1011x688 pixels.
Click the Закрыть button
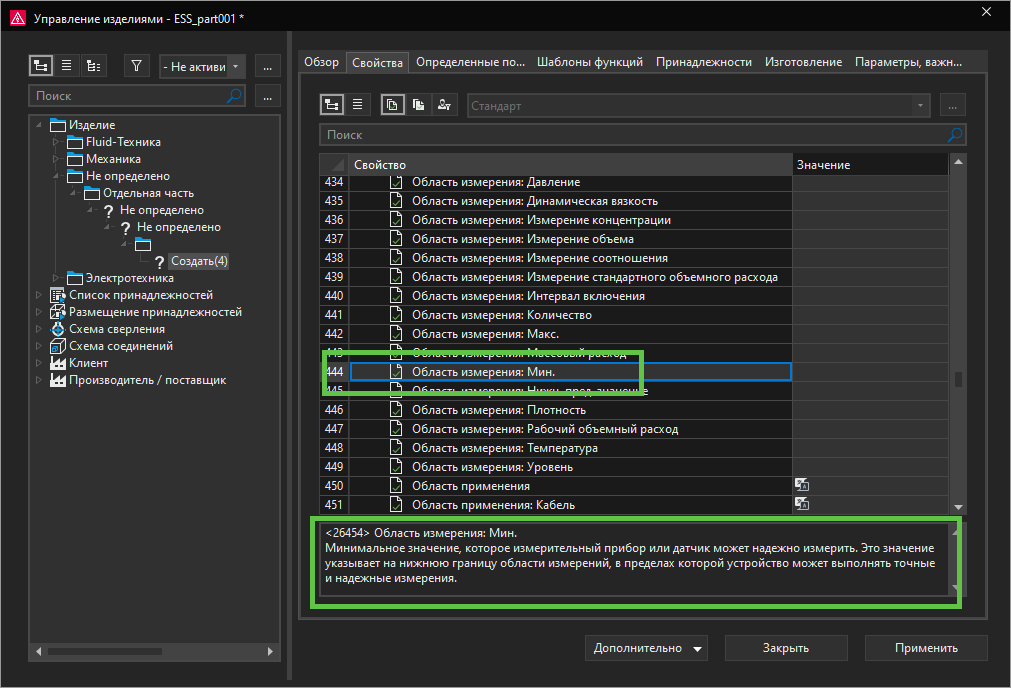(x=786, y=648)
